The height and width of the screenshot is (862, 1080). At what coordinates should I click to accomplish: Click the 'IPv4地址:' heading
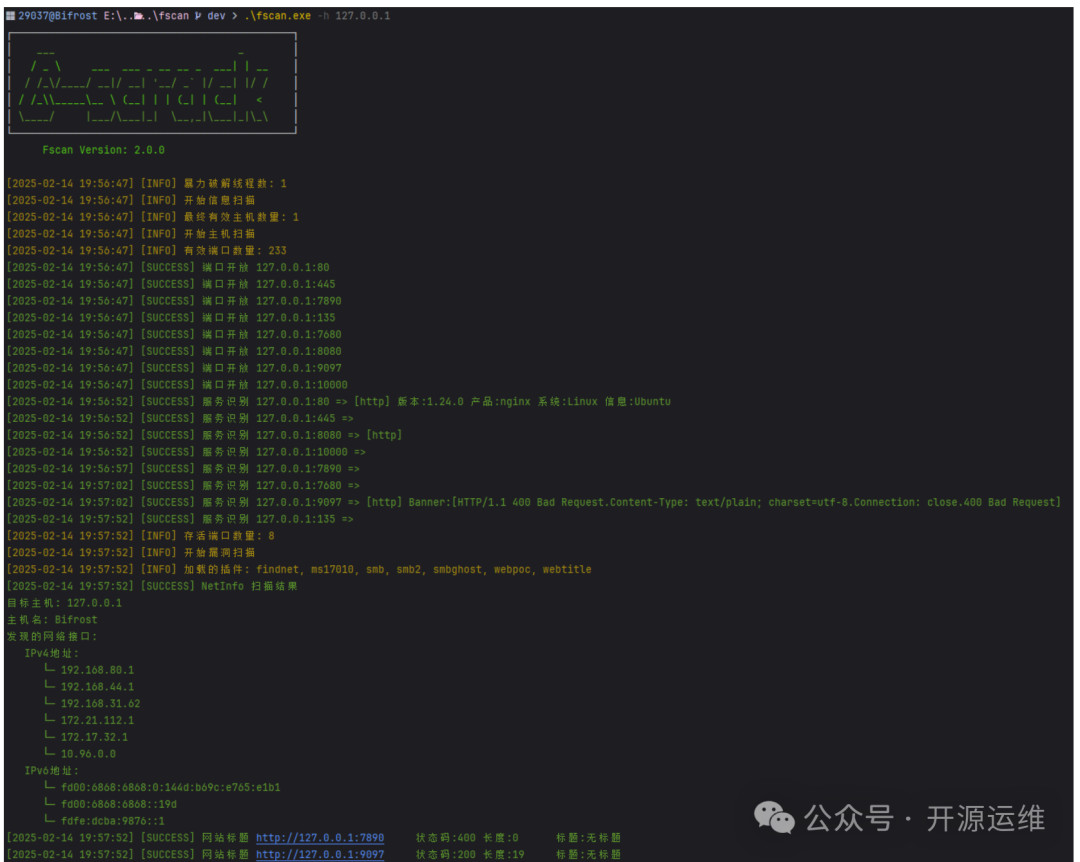click(x=52, y=653)
